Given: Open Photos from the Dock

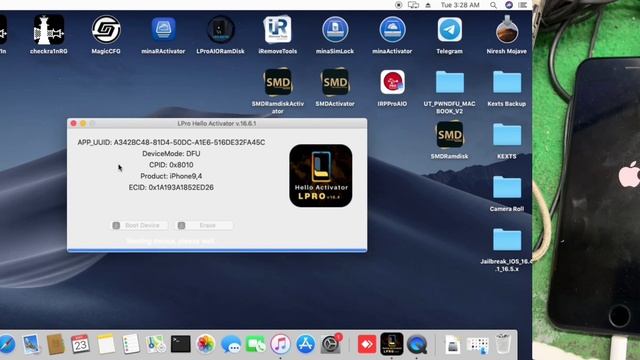Looking at the screenshot, I should (206, 345).
